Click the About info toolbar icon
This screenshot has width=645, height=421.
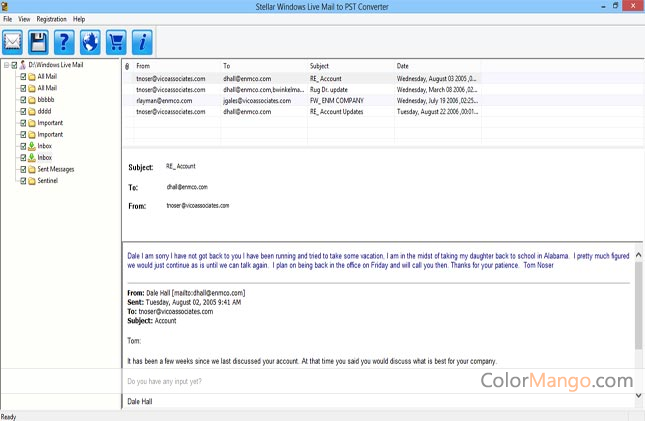pyautogui.click(x=142, y=42)
